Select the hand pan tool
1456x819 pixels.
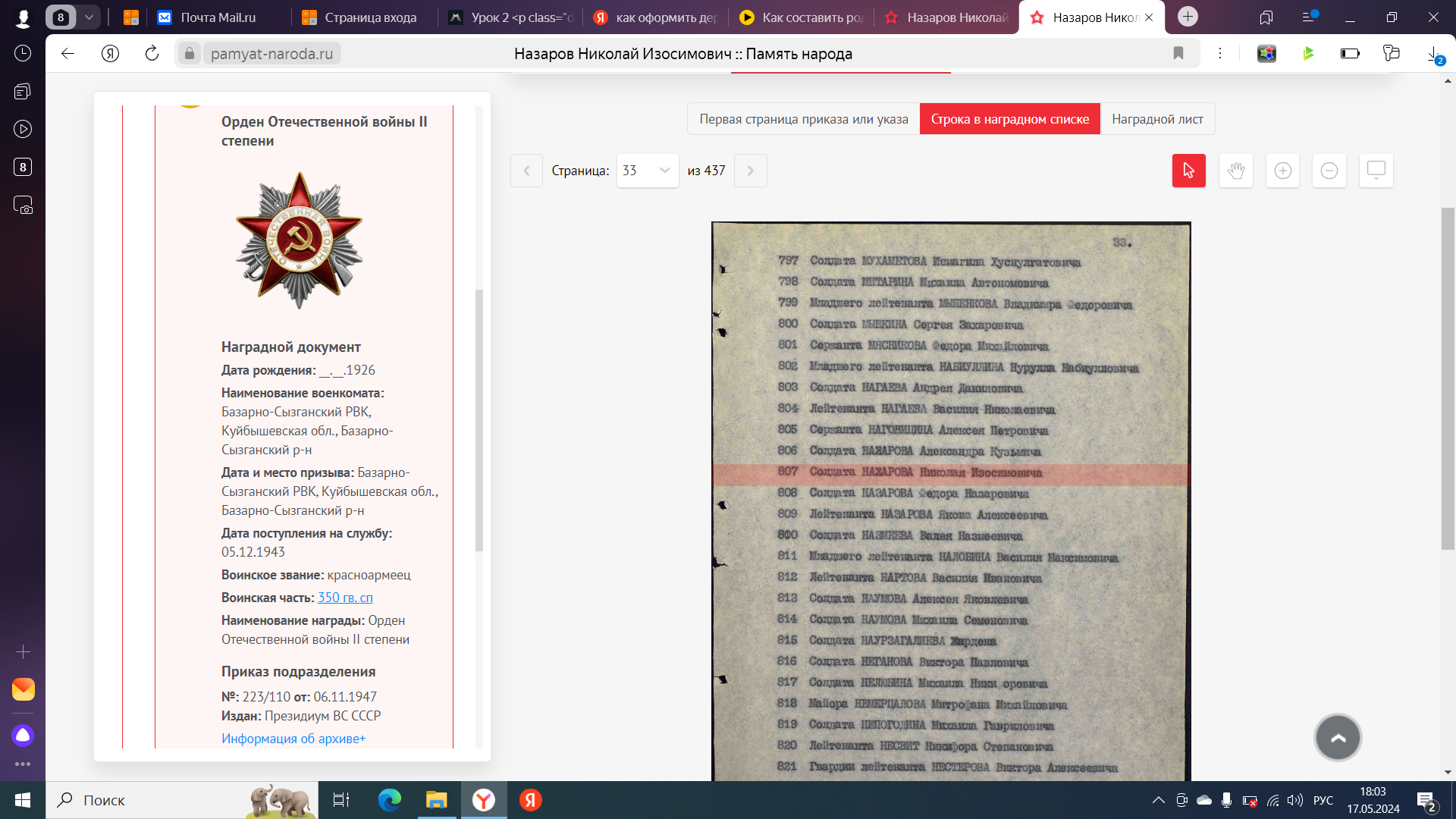(1235, 171)
